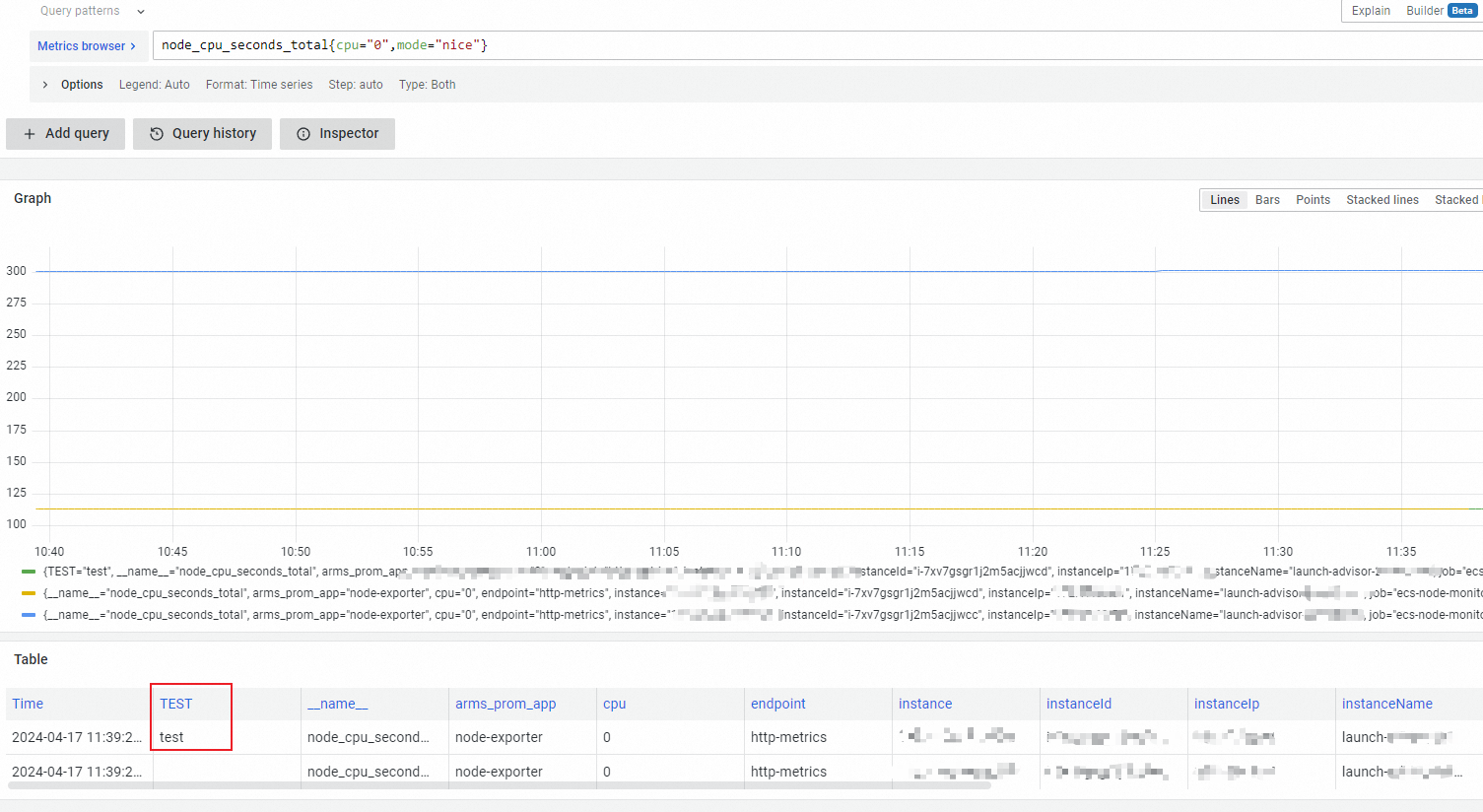This screenshot has height=812, width=1483.
Task: Click the Graph panel title
Action: (x=33, y=198)
